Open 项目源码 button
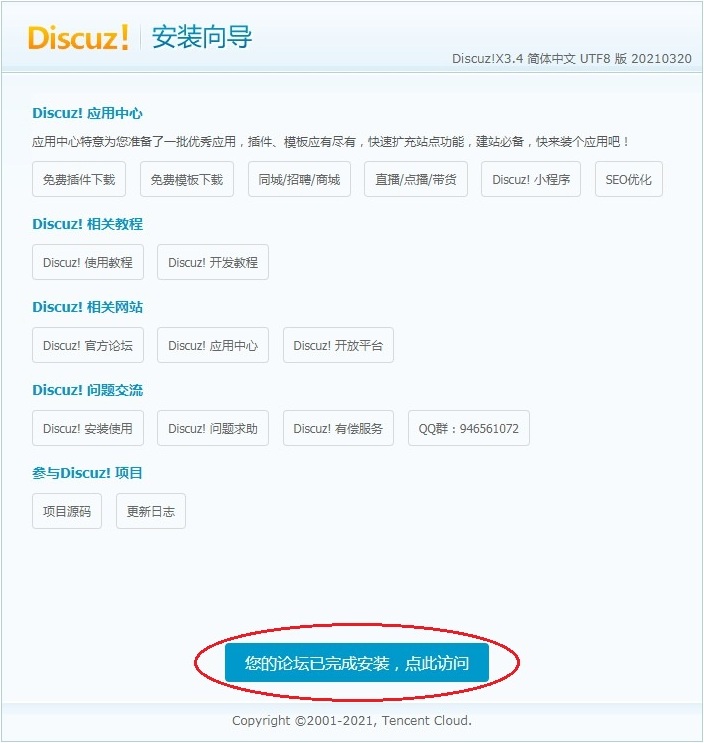The height and width of the screenshot is (743, 704). [x=67, y=511]
